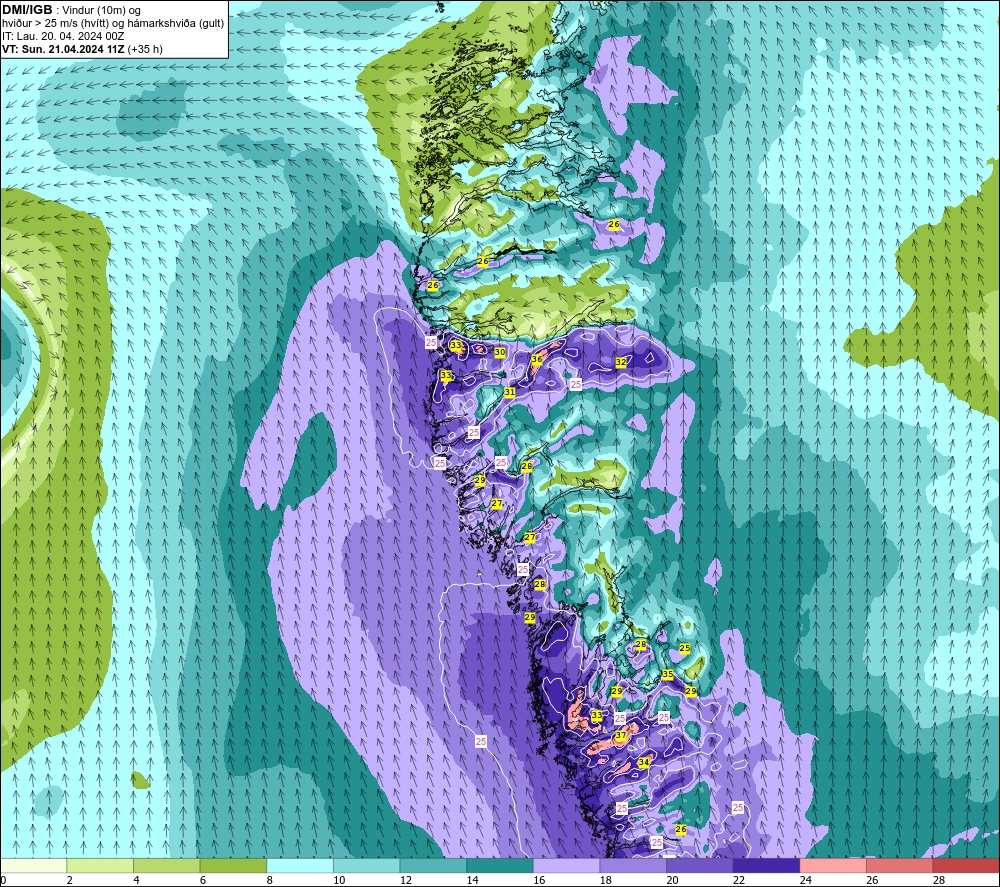The height and width of the screenshot is (887, 1000).
Task: Select the red above-28 legend swatch
Action: click(x=966, y=865)
